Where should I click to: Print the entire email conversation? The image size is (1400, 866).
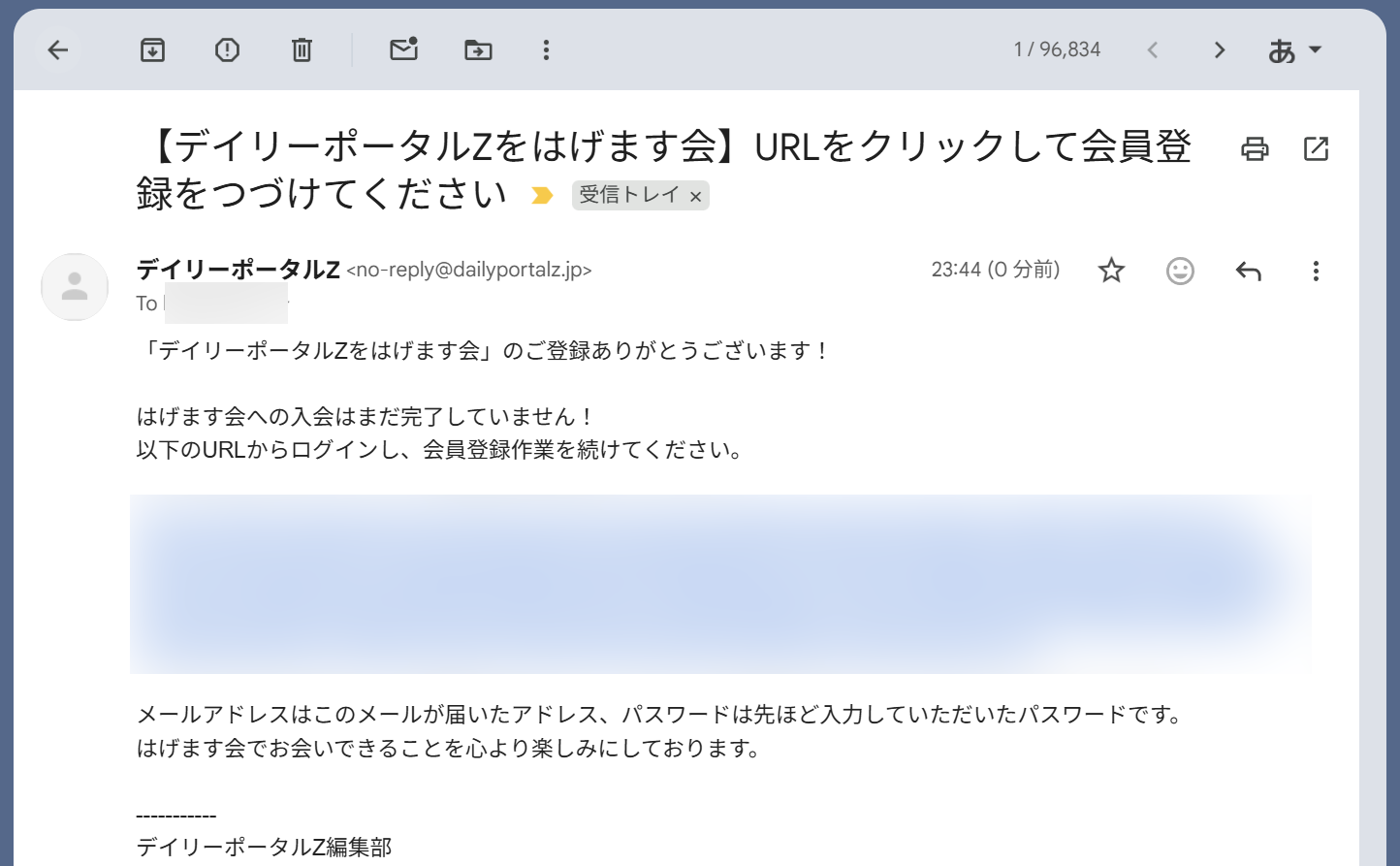tap(1255, 148)
